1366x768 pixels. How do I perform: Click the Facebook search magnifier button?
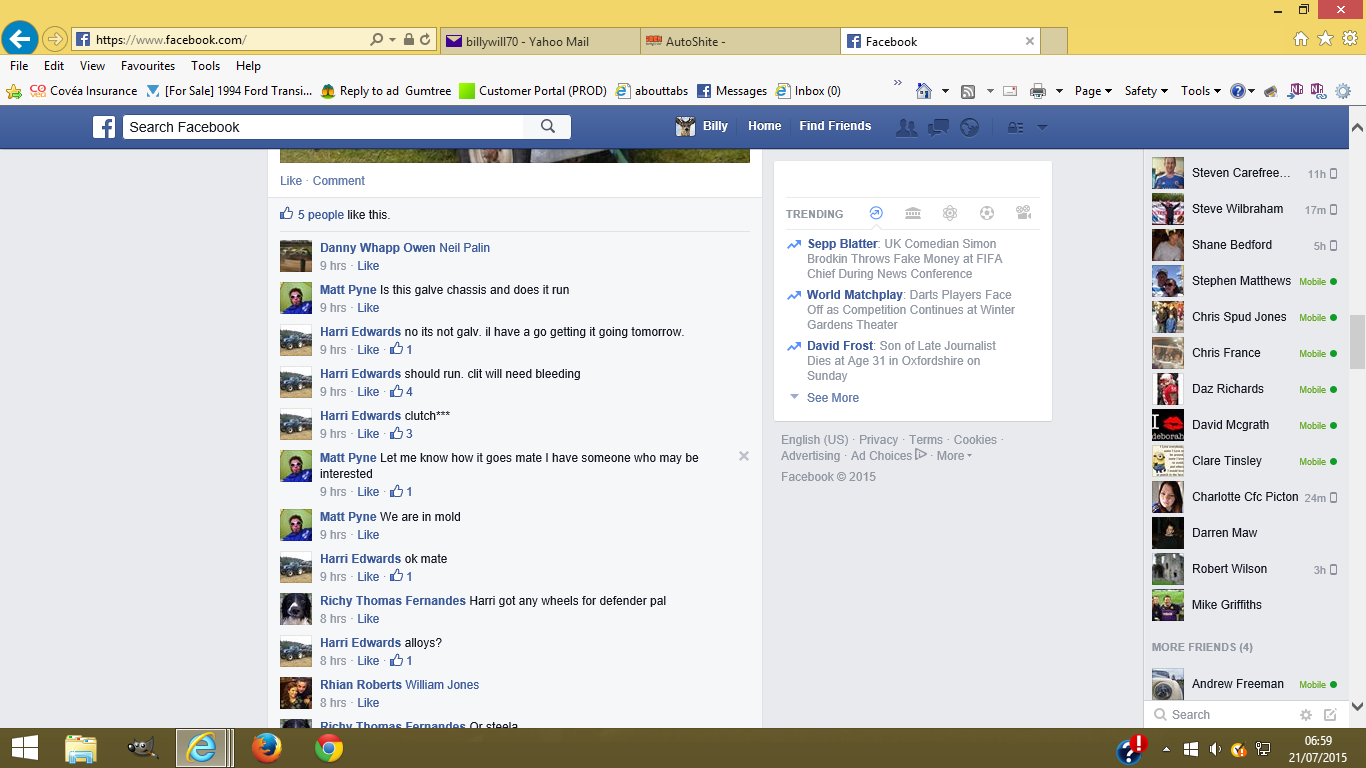pyautogui.click(x=548, y=127)
